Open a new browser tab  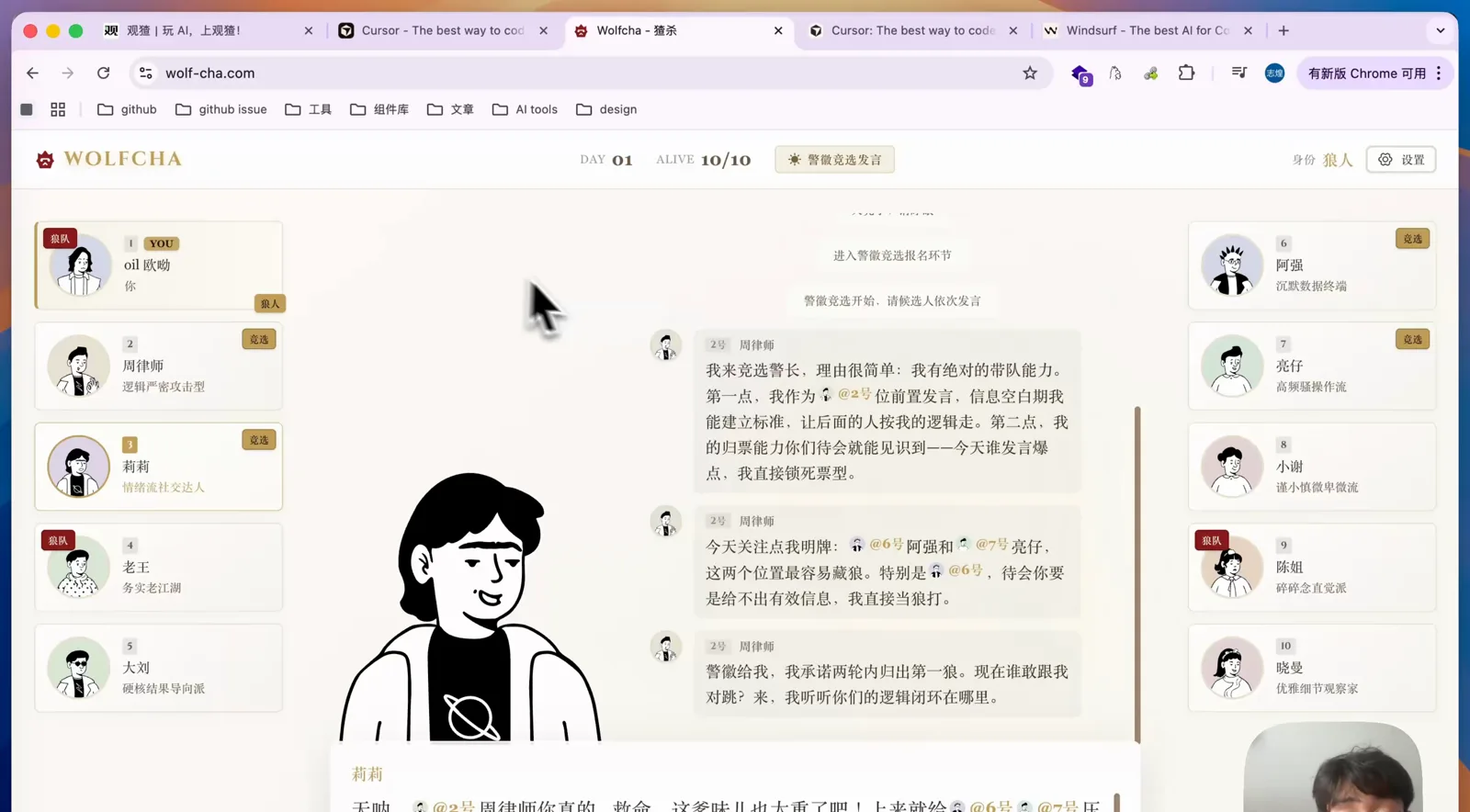pos(1283,30)
